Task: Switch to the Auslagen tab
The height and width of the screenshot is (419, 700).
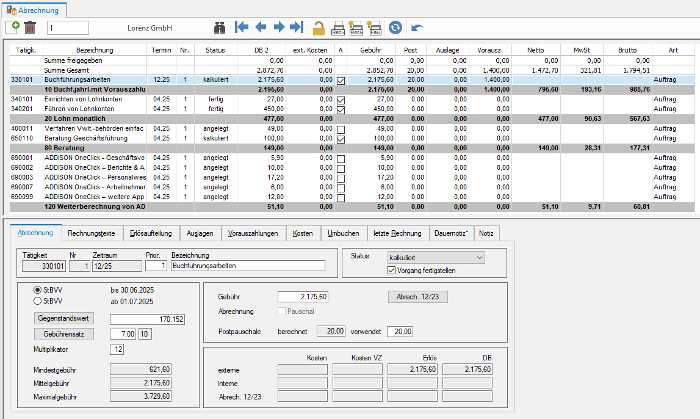Action: tap(200, 233)
